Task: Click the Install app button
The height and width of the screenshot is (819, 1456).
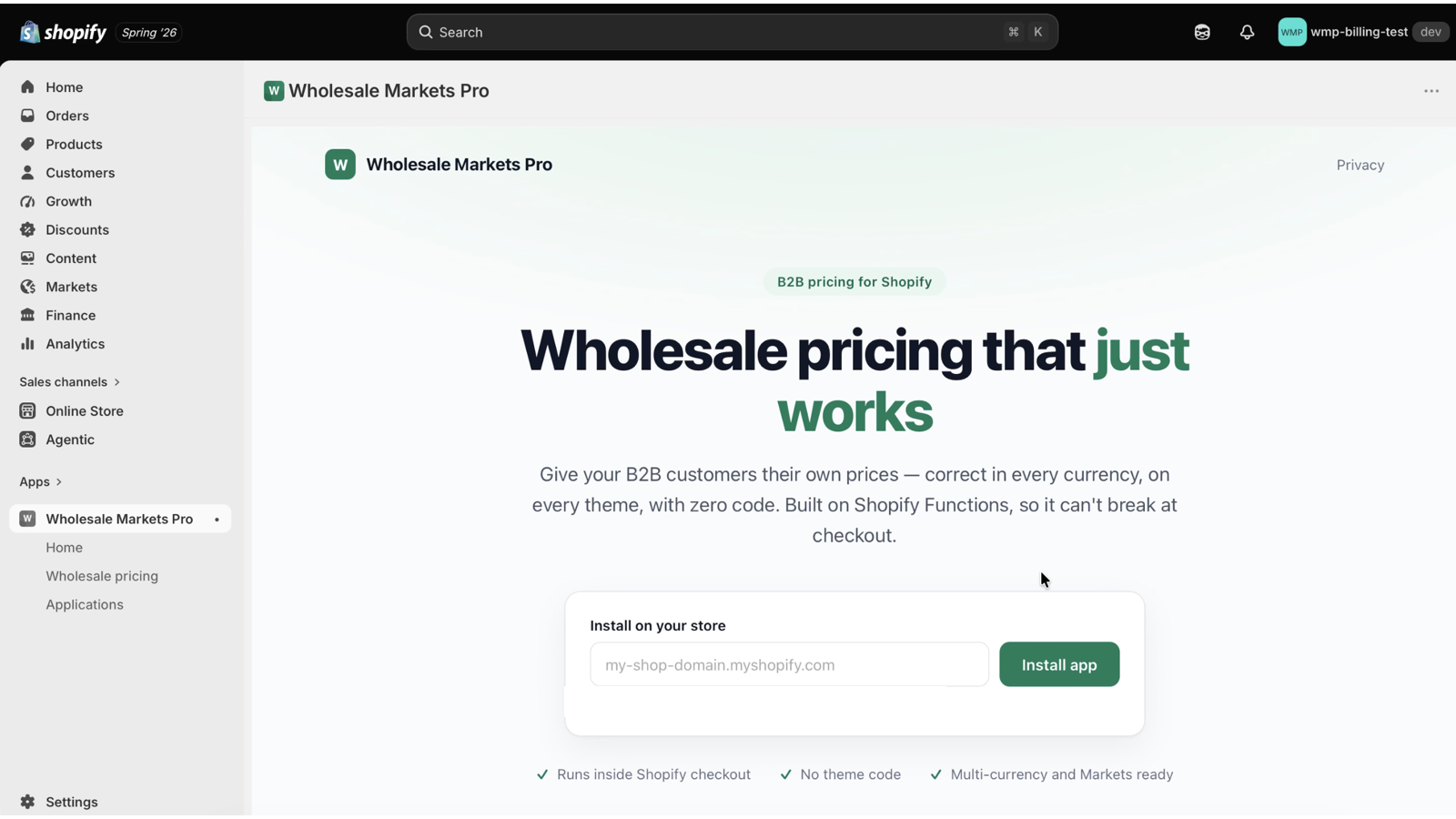Action: click(1059, 664)
